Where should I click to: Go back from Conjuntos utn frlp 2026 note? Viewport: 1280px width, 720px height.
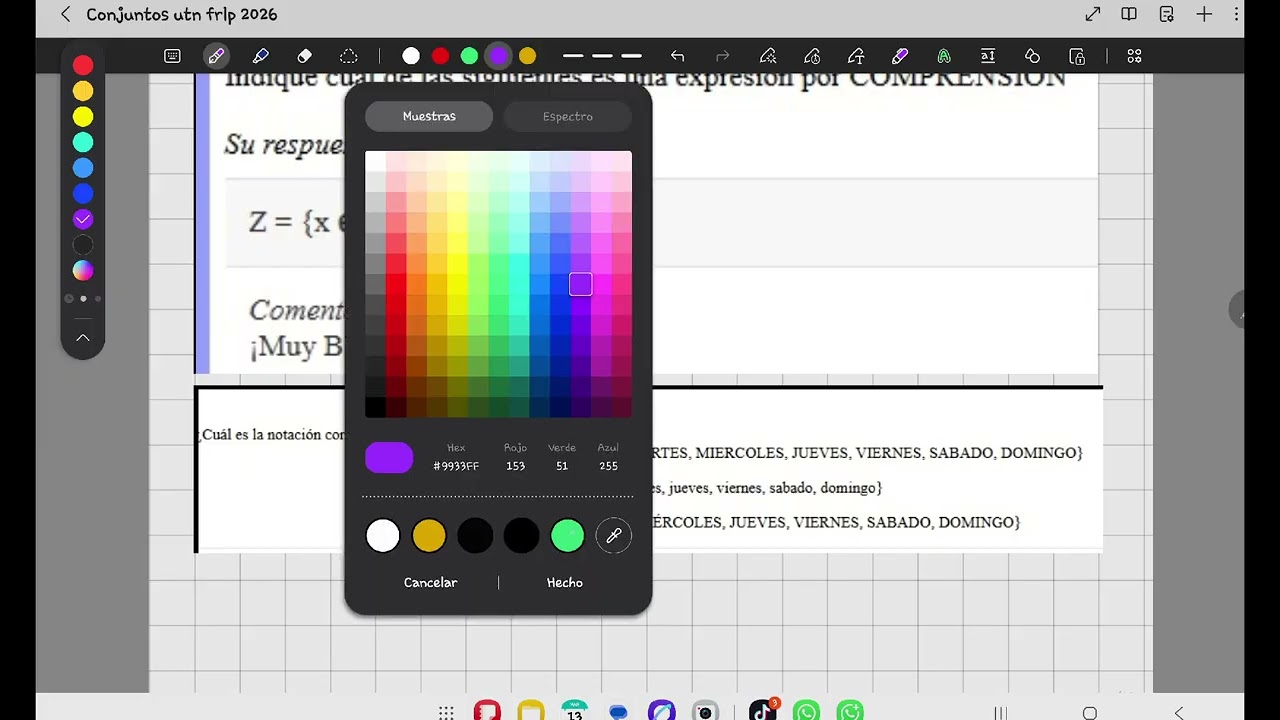click(x=66, y=15)
